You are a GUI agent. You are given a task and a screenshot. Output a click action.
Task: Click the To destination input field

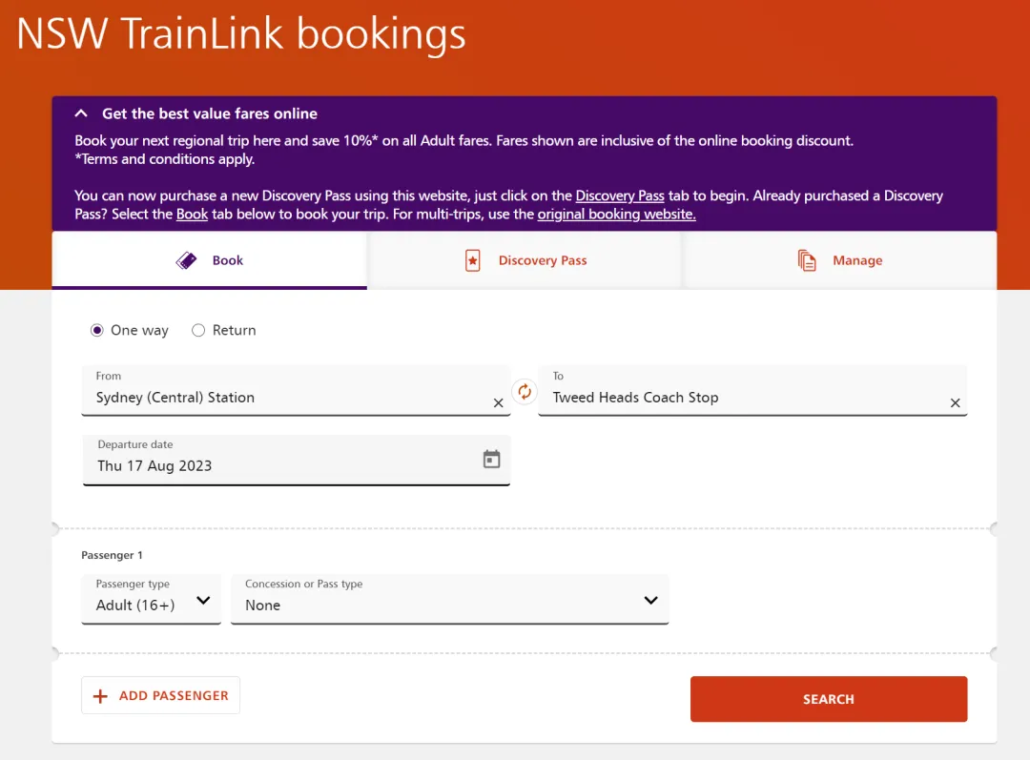(753, 390)
